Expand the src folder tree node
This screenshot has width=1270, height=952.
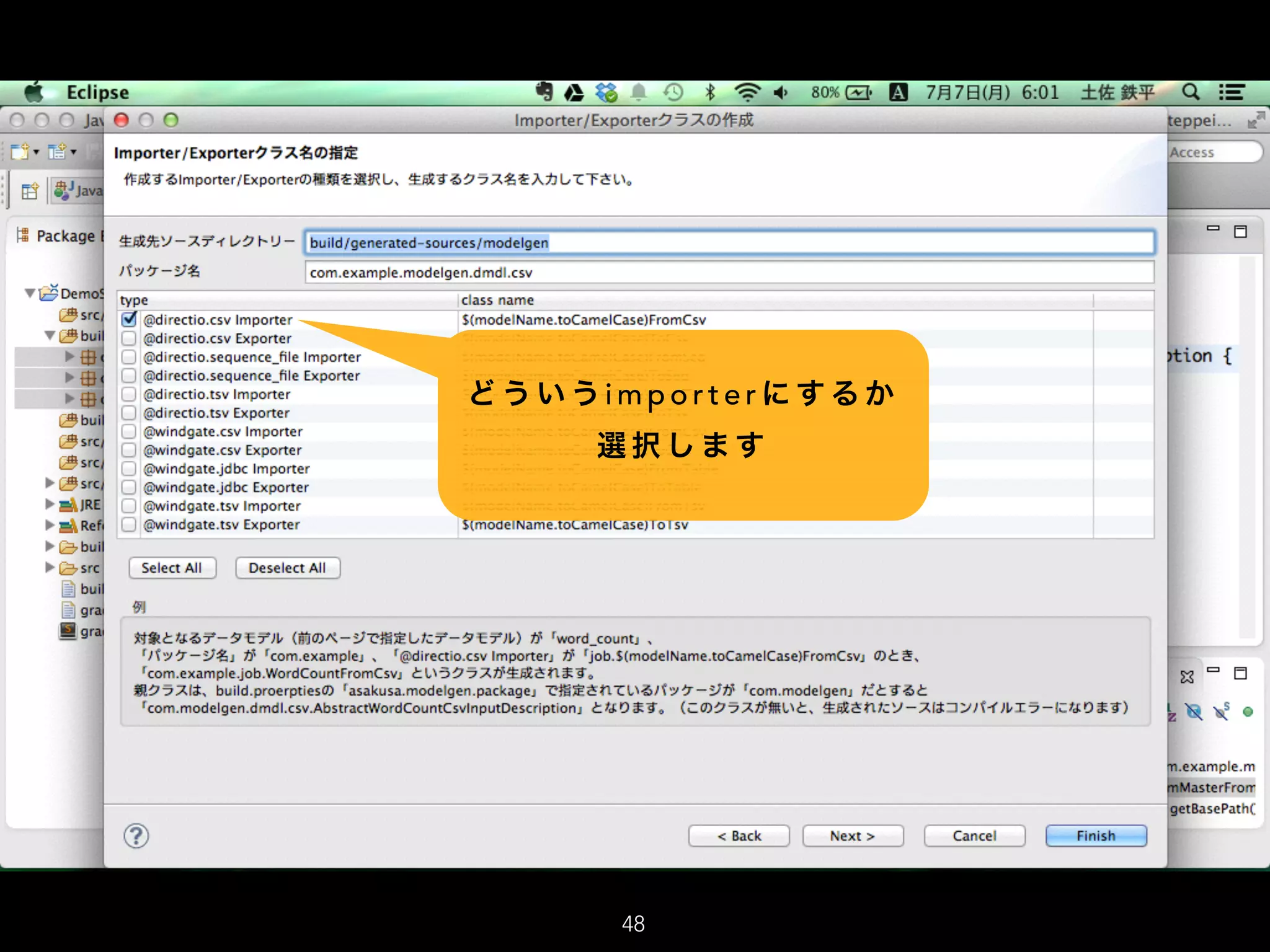coord(50,568)
